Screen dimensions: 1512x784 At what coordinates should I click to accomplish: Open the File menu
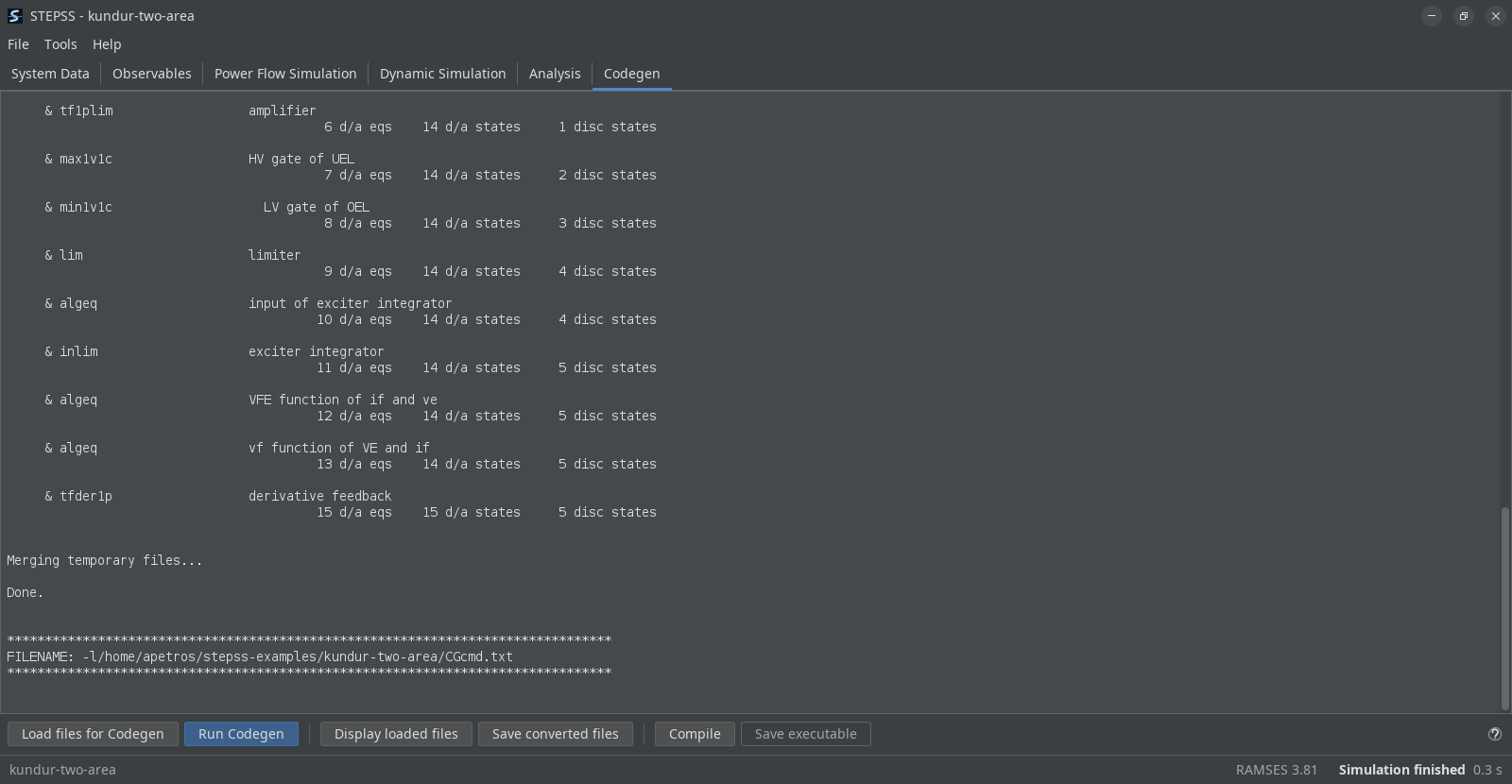[18, 44]
